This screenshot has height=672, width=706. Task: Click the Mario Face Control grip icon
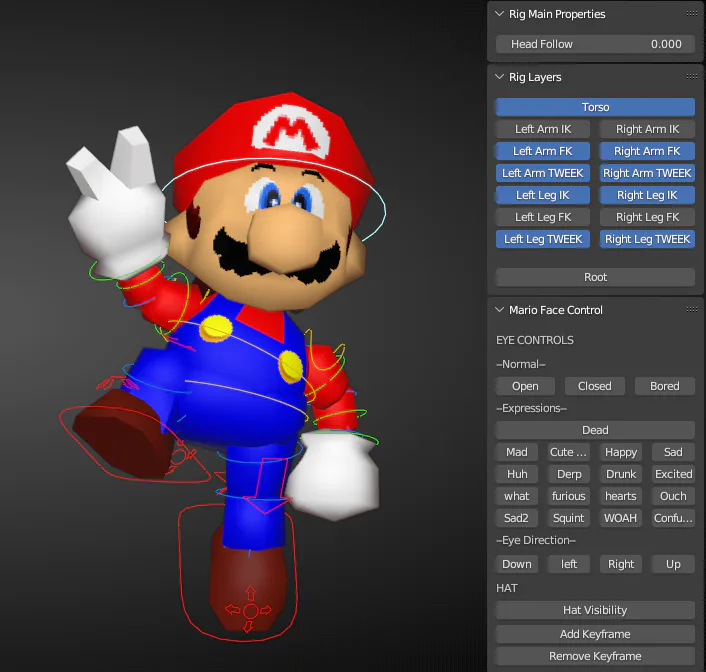click(692, 309)
